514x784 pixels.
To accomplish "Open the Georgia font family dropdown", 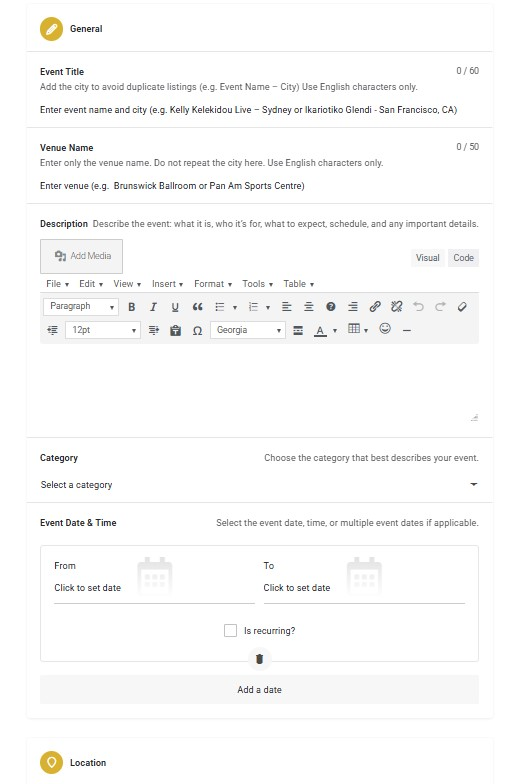I will click(248, 330).
